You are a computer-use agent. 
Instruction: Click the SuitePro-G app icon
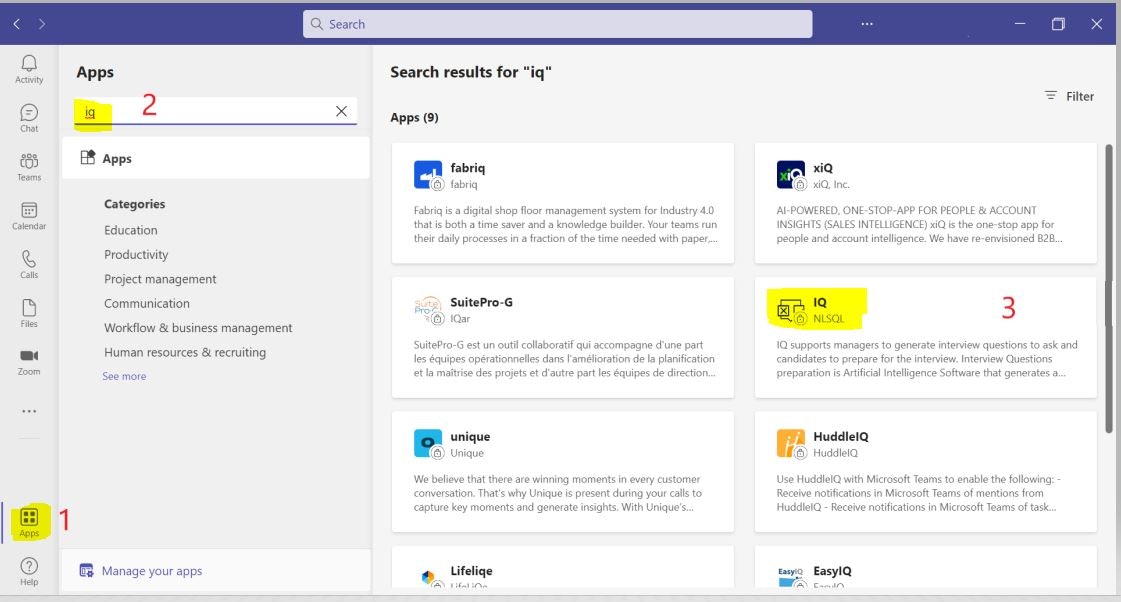pyautogui.click(x=428, y=309)
